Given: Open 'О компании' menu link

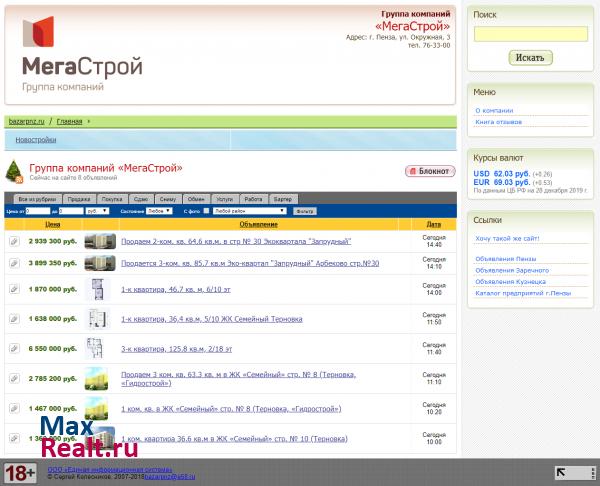Looking at the screenshot, I should (494, 110).
